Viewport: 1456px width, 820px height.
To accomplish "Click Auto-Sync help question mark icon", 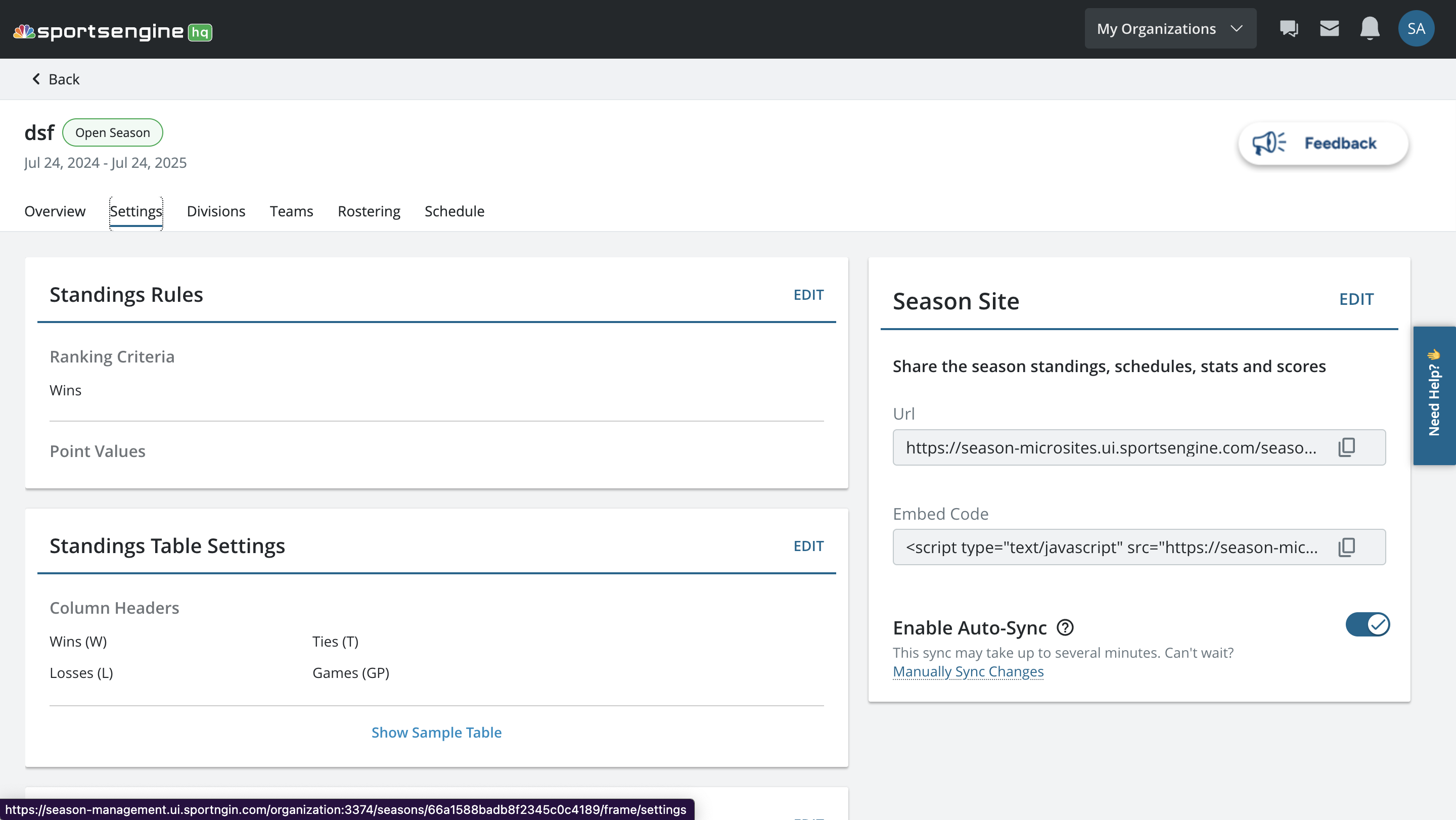I will 1065,627.
